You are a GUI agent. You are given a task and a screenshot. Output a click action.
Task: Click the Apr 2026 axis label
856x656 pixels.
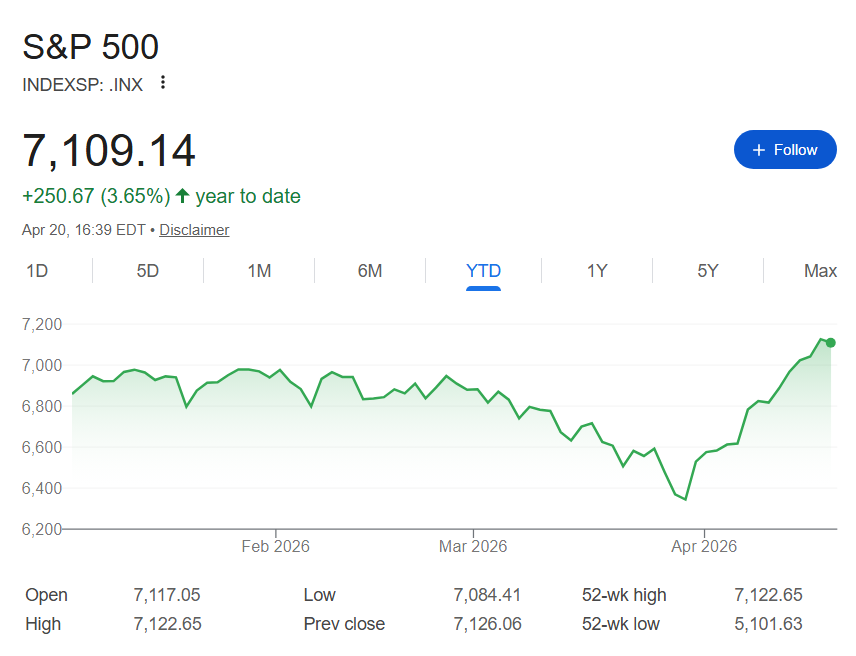[705, 546]
